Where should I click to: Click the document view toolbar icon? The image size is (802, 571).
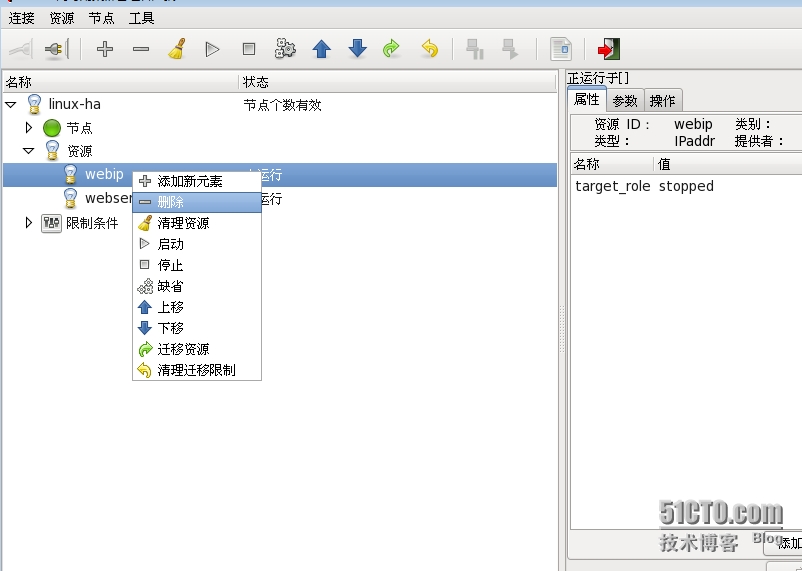coord(561,49)
